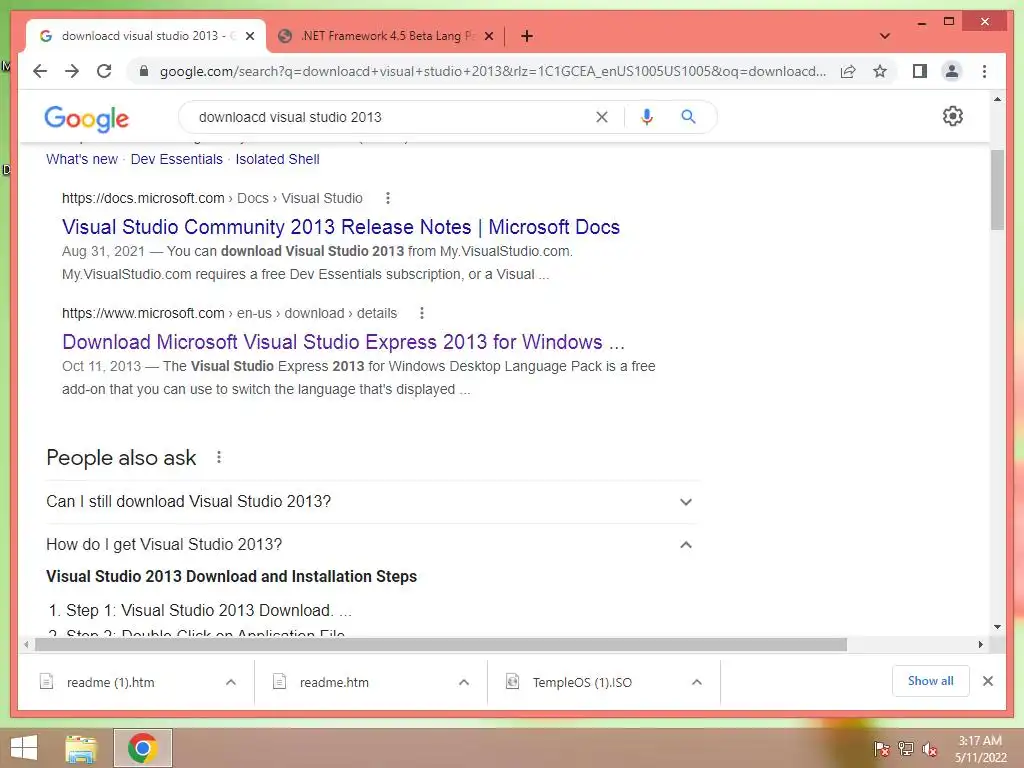Screen dimensions: 1024x768
Task: Click the vertical scrollbar thumb
Action: click(997, 190)
